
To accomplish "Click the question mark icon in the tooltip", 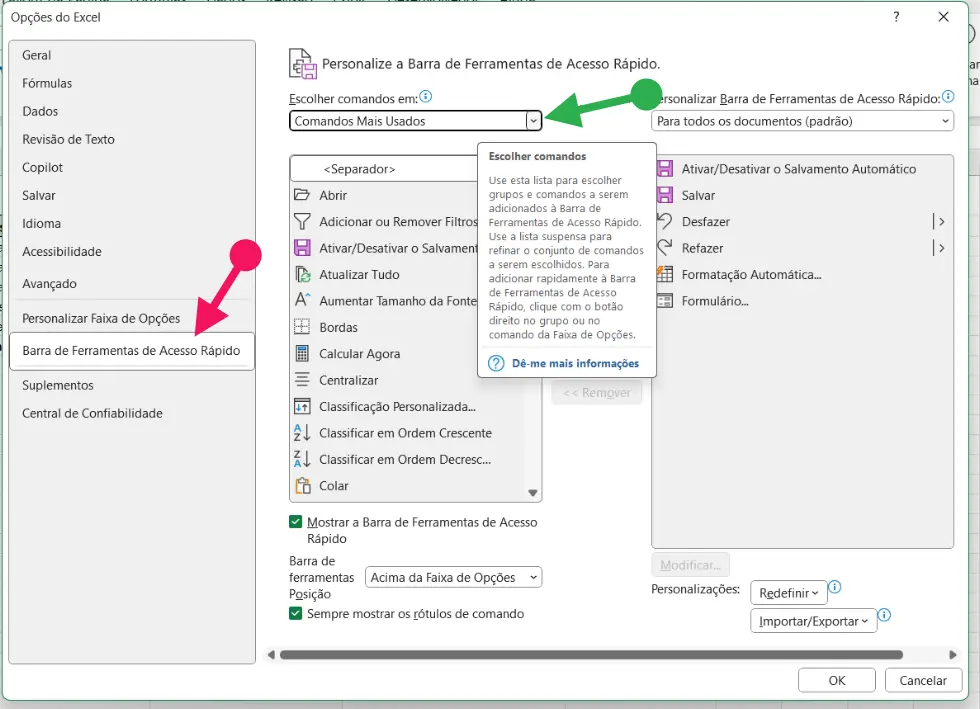I will click(496, 363).
